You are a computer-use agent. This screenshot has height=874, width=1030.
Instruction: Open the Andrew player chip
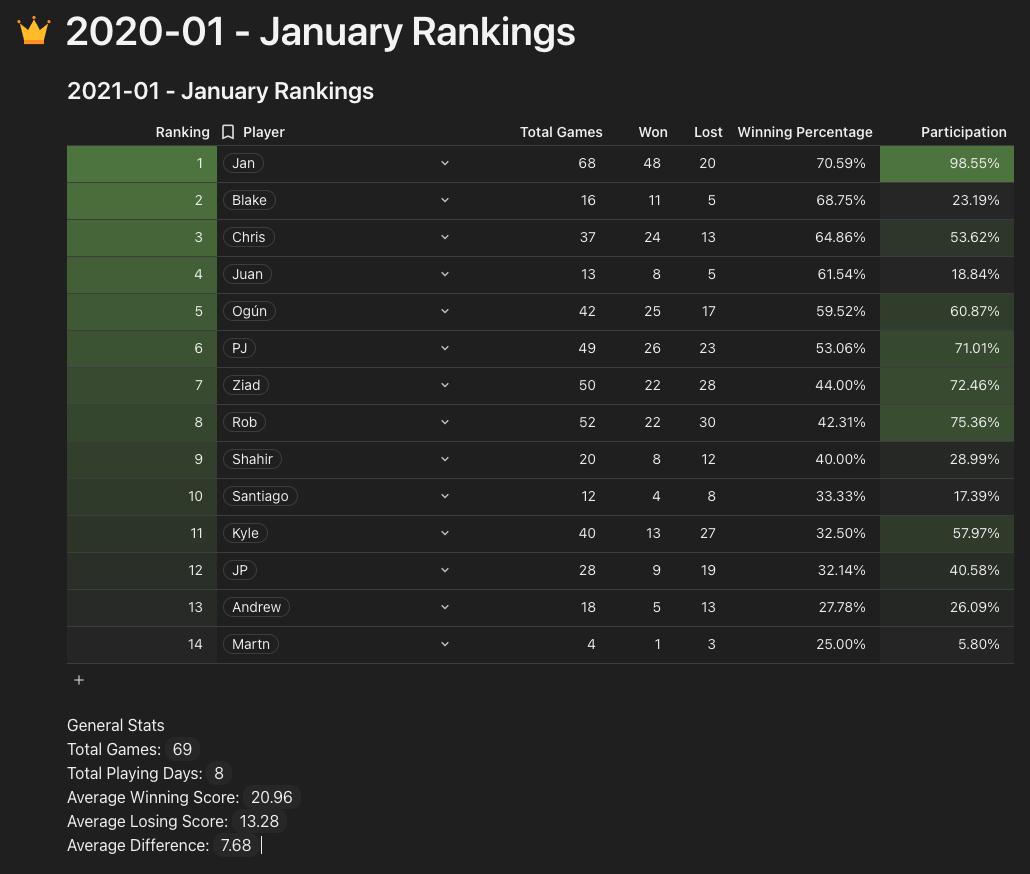[257, 607]
